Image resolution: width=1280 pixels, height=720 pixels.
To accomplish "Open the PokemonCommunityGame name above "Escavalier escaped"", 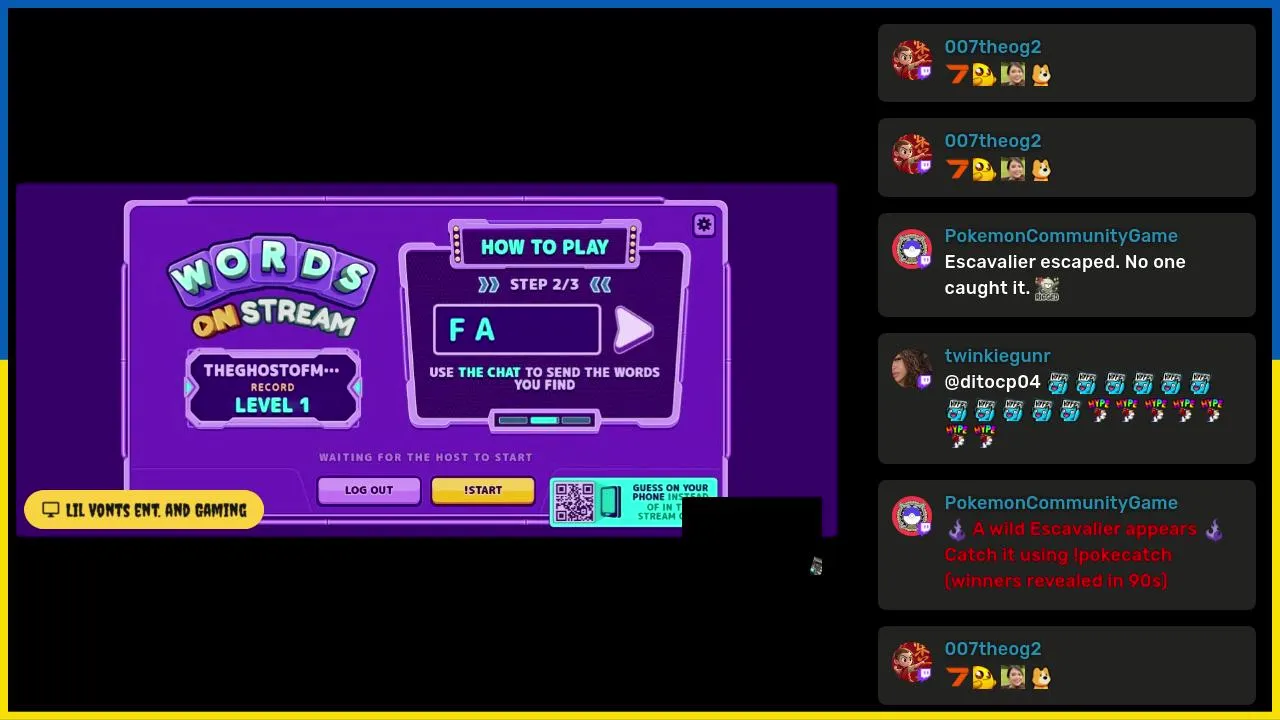I will pos(1061,236).
